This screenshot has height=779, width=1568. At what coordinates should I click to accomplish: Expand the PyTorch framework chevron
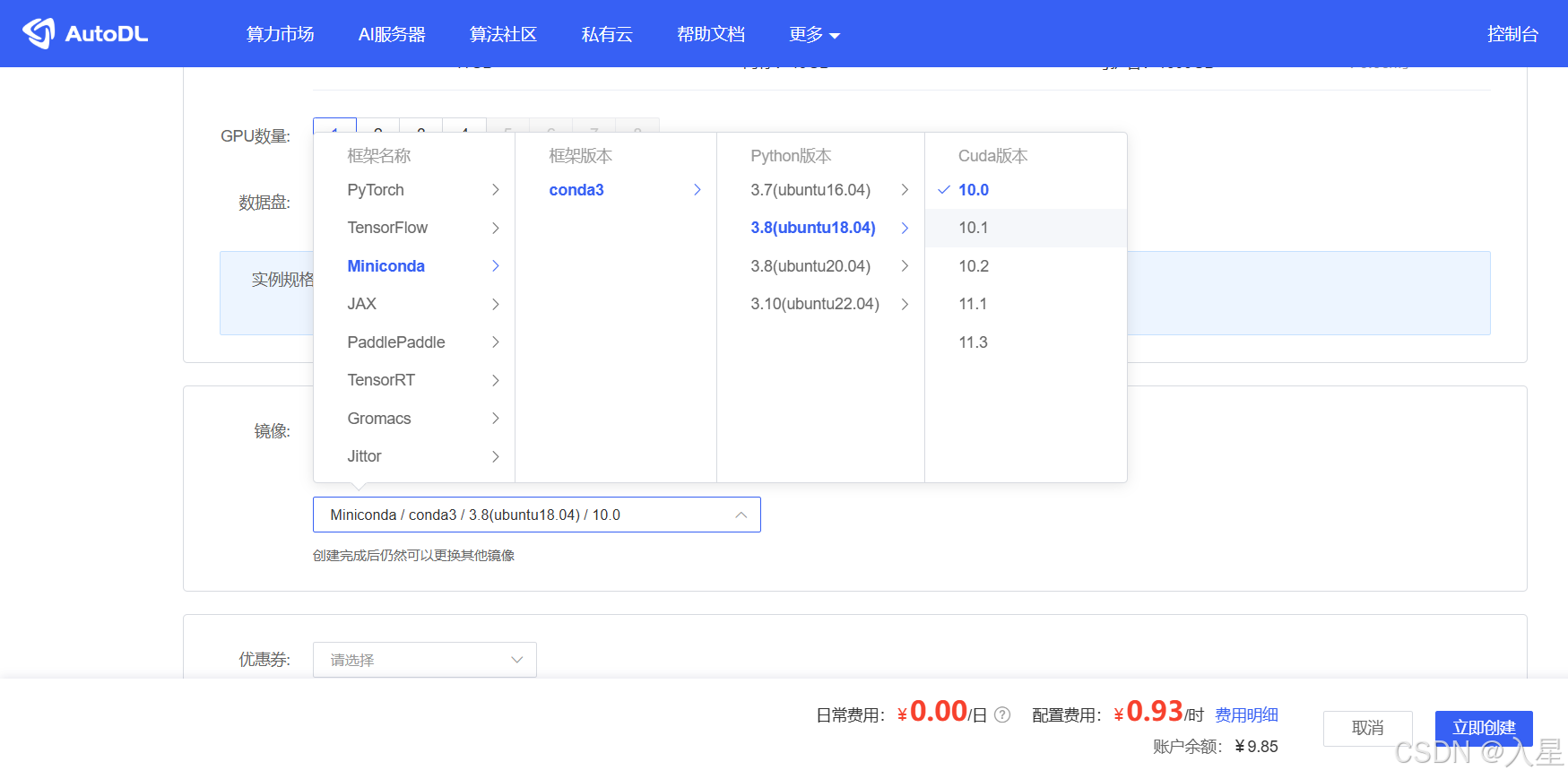(496, 190)
